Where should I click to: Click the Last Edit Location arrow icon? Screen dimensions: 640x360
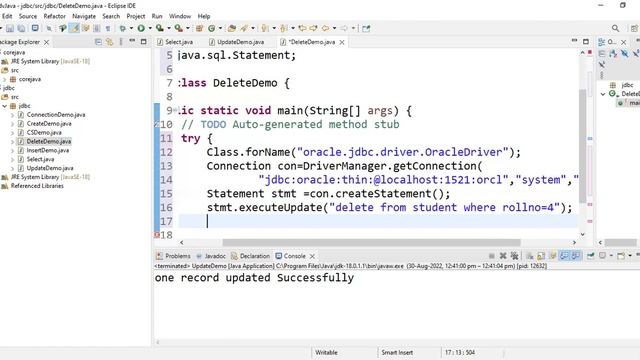(x=302, y=28)
